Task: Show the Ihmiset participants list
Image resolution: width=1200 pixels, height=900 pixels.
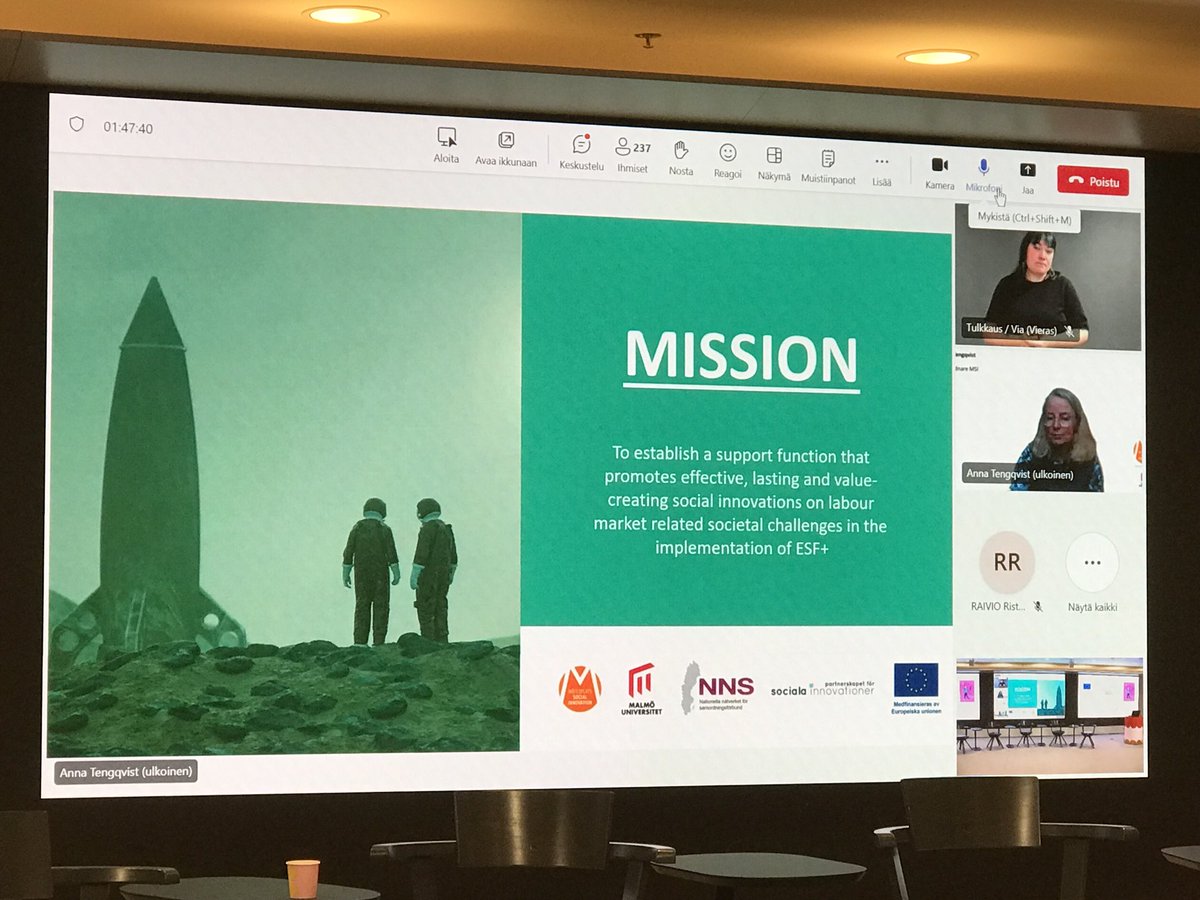Action: (x=632, y=155)
